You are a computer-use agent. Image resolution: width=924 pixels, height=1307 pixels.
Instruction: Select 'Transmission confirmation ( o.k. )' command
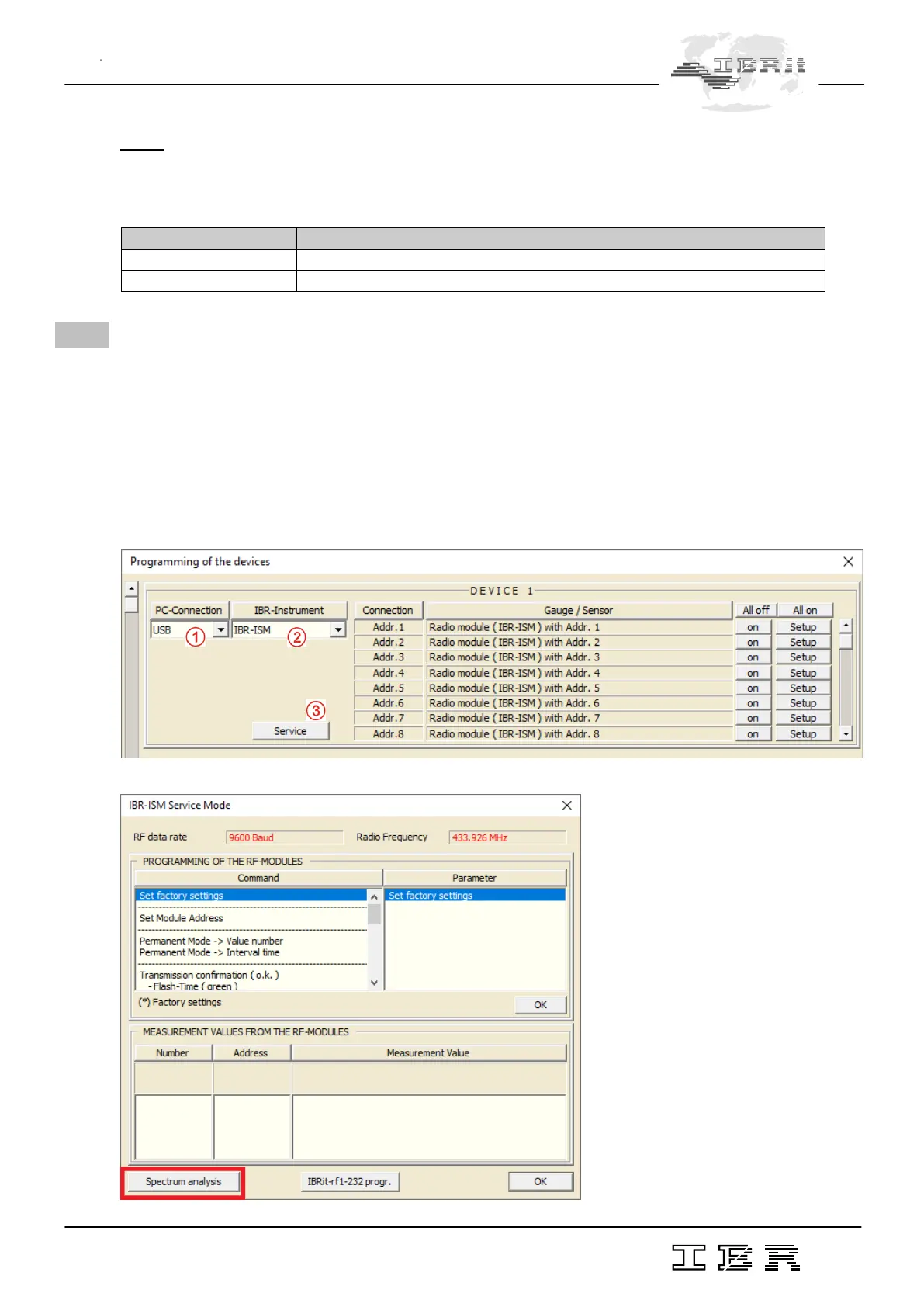[209, 975]
